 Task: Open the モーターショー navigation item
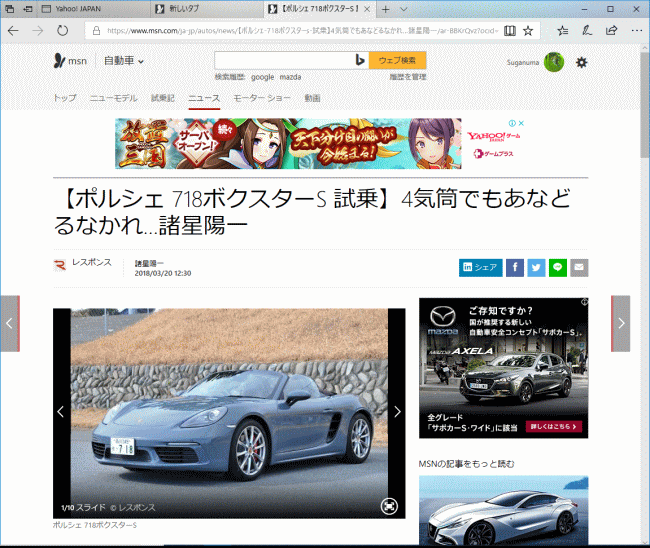pyautogui.click(x=262, y=98)
